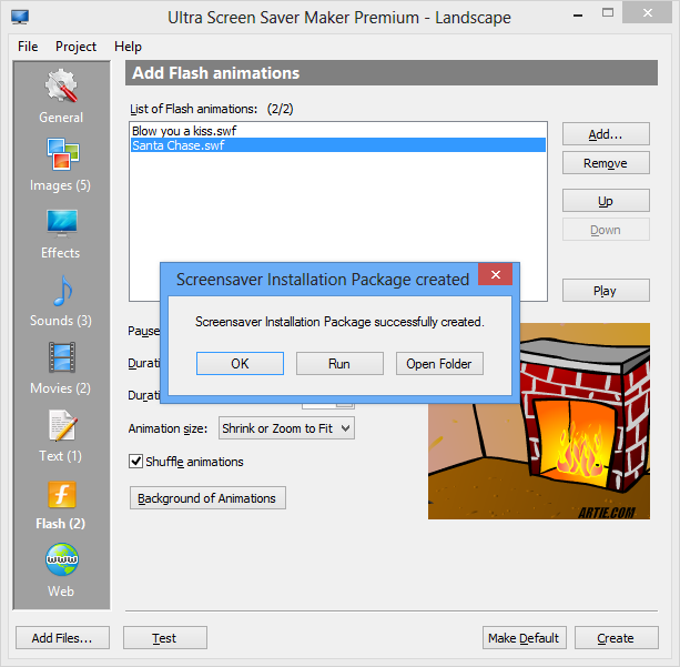
Task: Click the app icon in title bar
Action: pos(20,17)
